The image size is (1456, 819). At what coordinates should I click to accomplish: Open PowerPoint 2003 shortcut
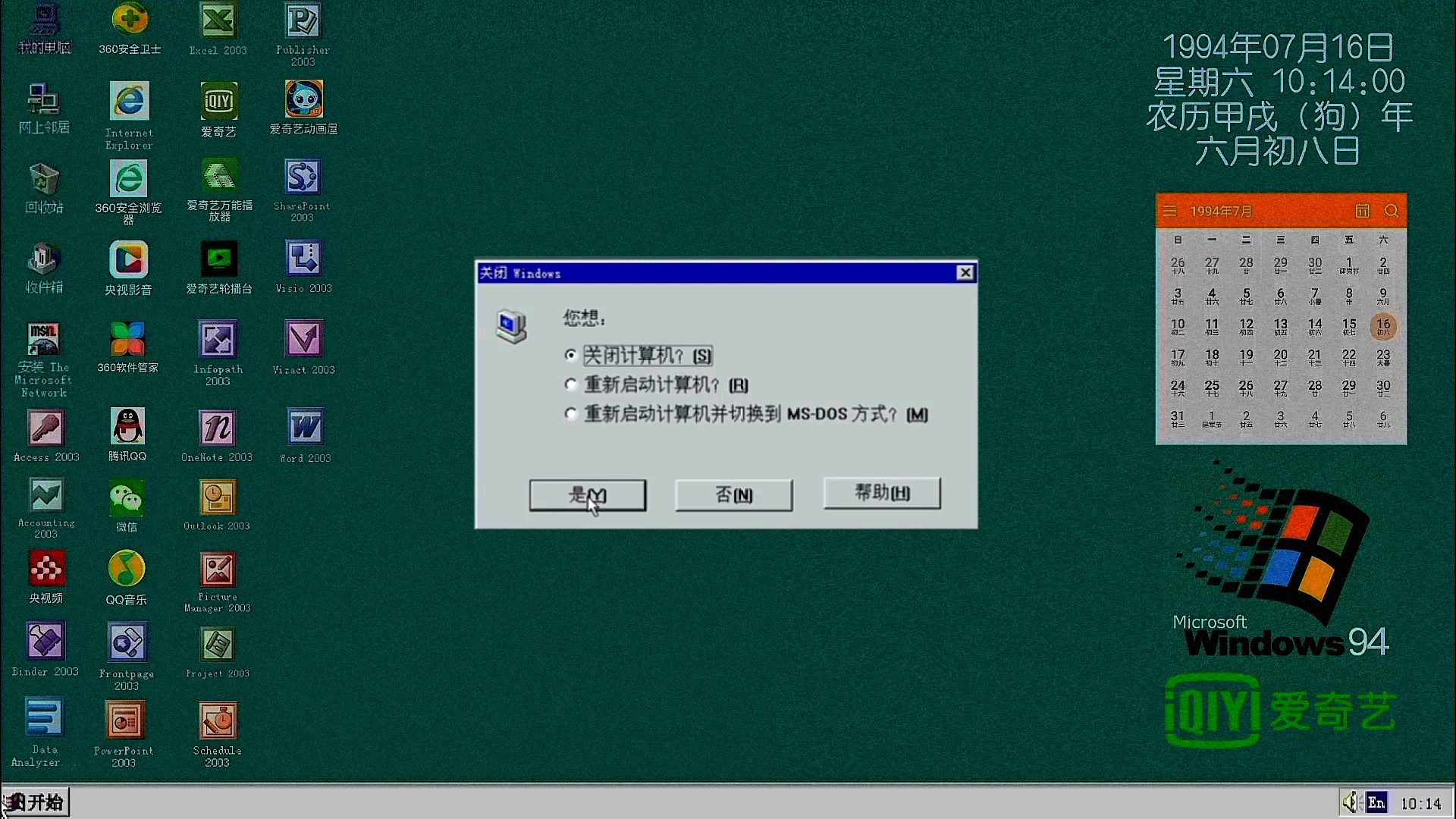[x=124, y=734]
